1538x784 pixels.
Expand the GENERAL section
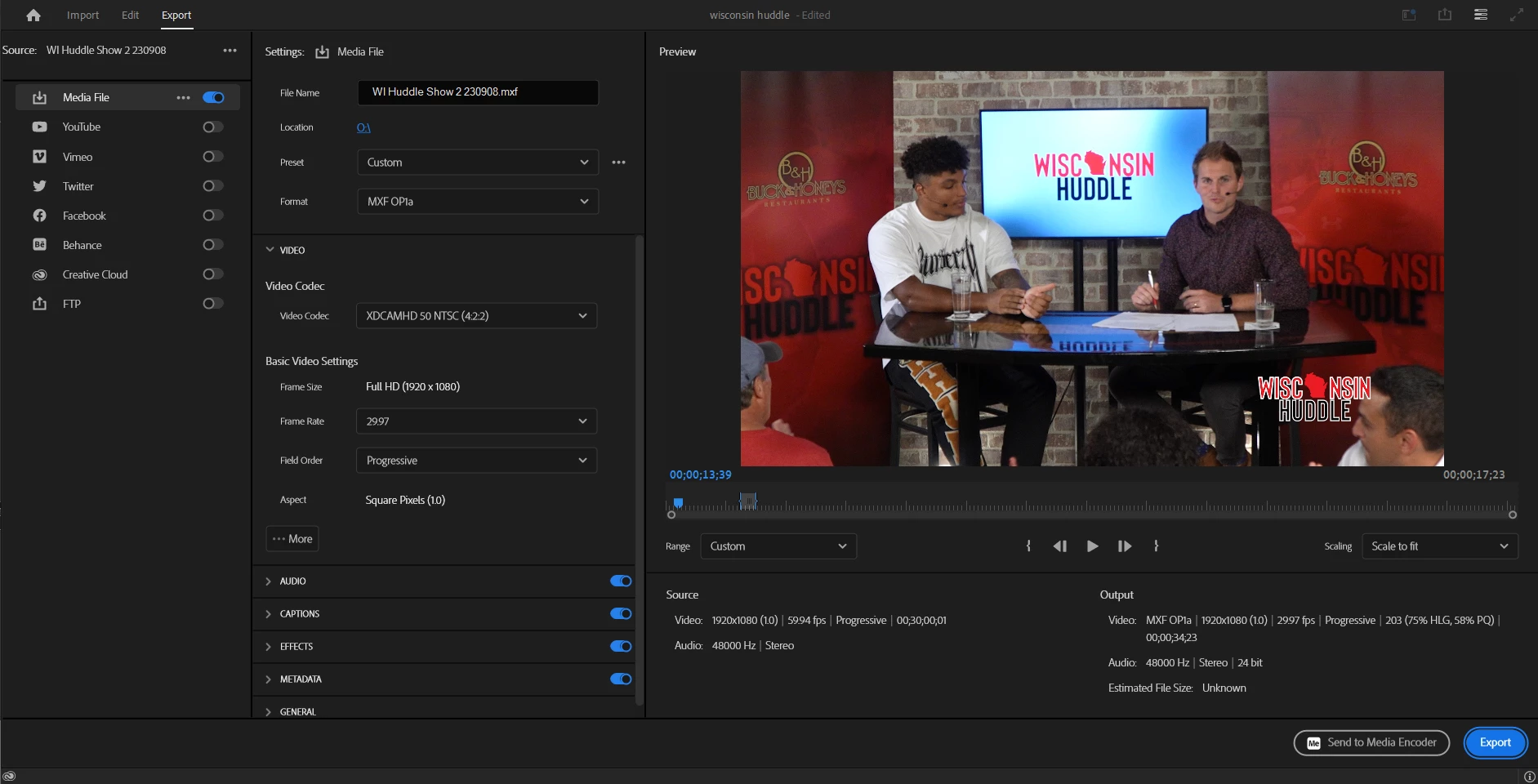(x=269, y=712)
